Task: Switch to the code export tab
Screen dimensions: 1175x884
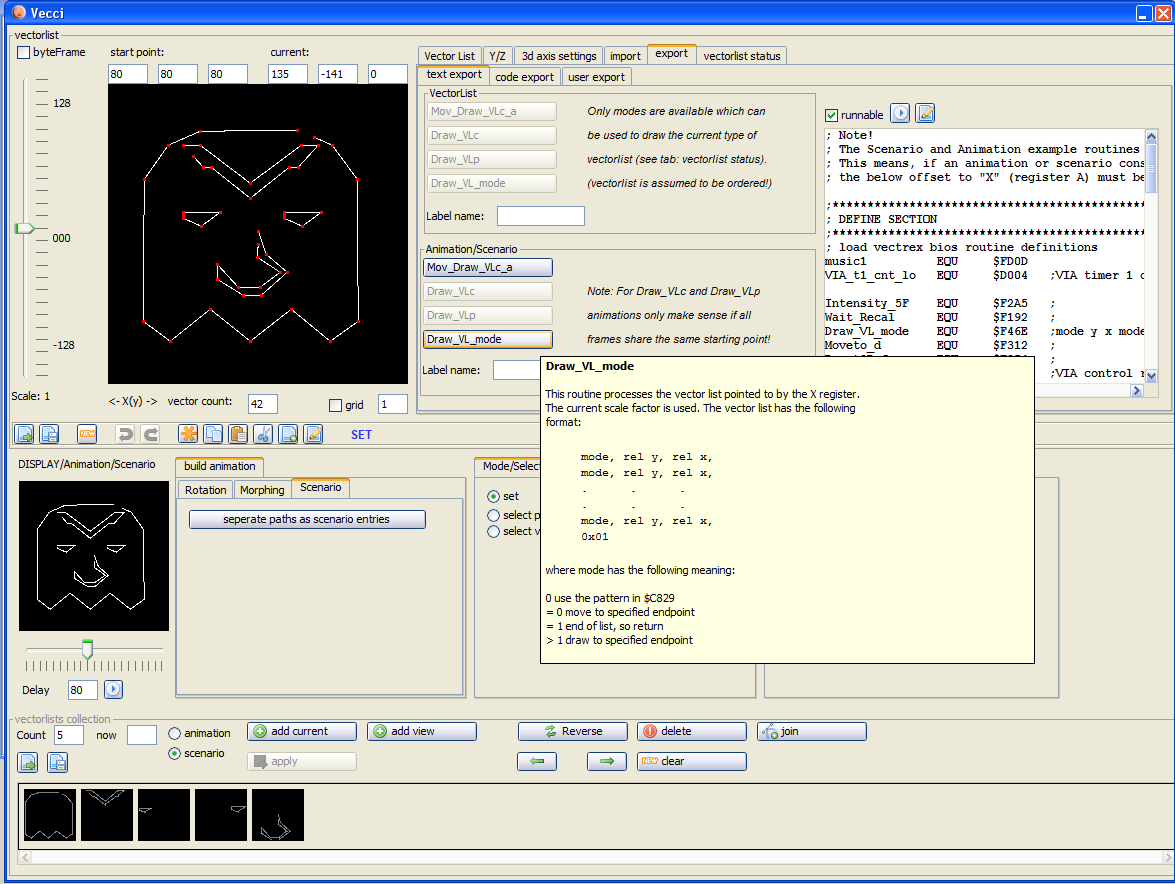Action: (x=524, y=77)
